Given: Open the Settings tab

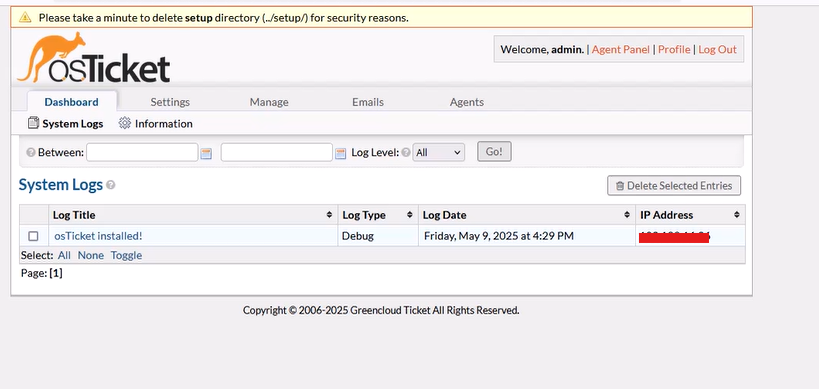Looking at the screenshot, I should coord(170,102).
